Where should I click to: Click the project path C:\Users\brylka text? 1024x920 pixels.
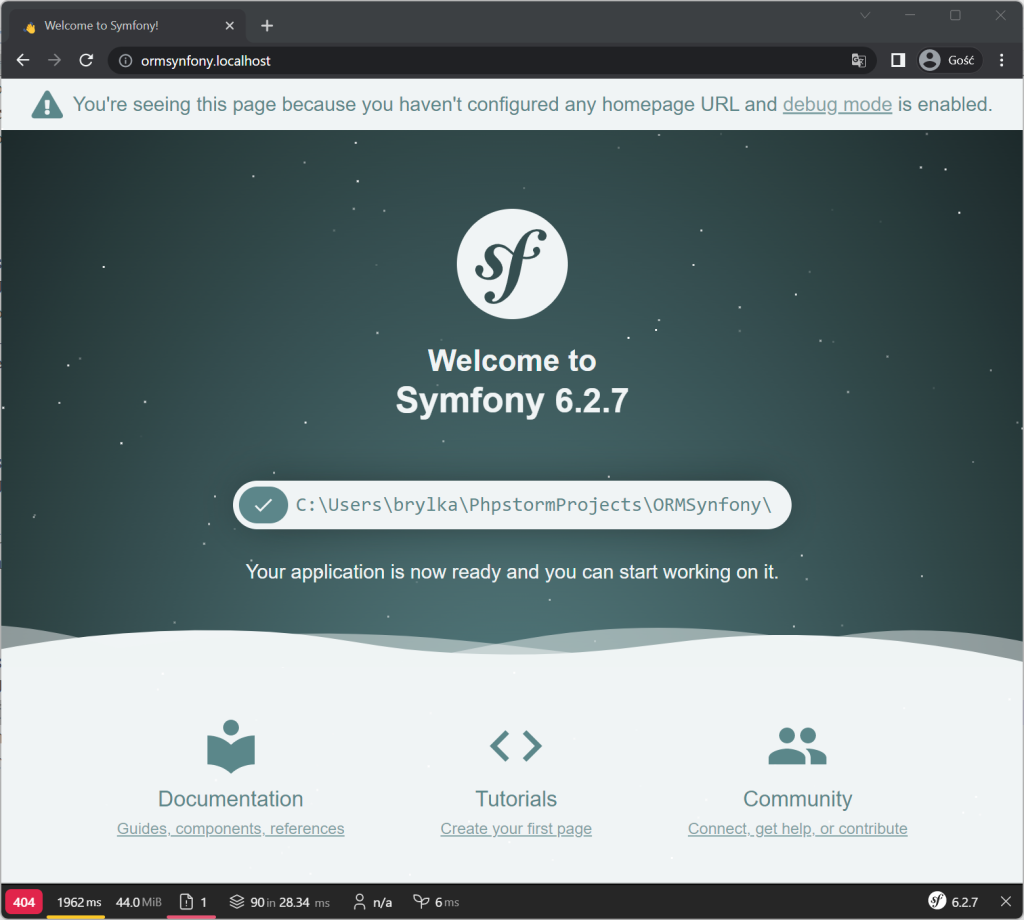point(534,505)
